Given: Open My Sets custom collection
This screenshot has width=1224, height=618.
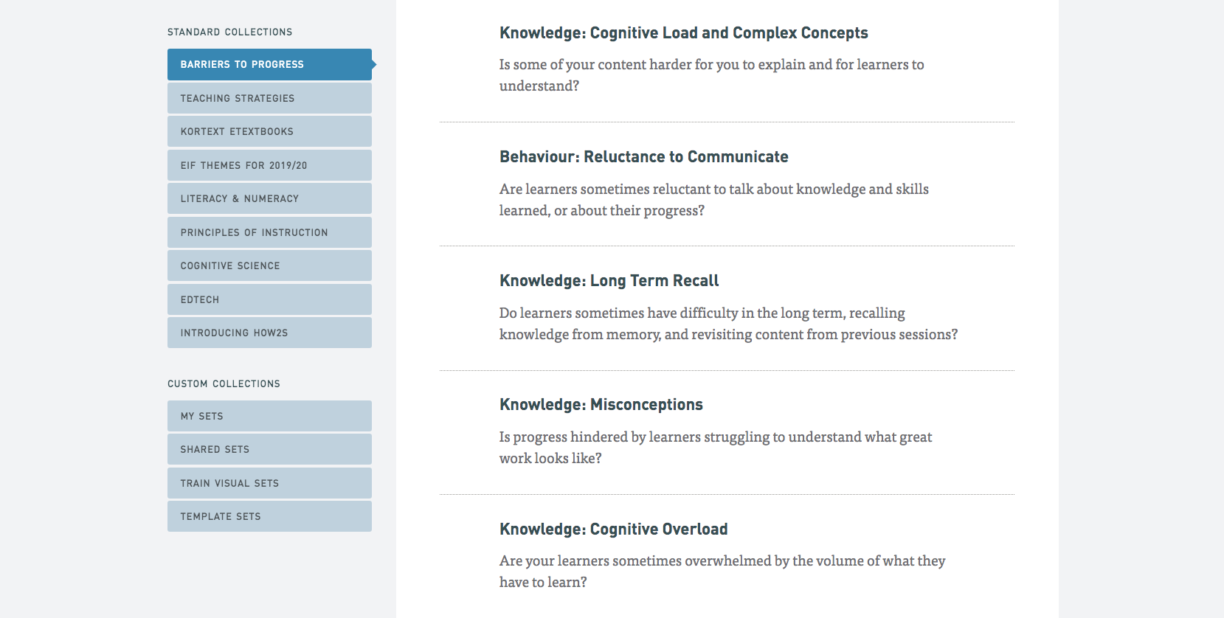Looking at the screenshot, I should (269, 416).
